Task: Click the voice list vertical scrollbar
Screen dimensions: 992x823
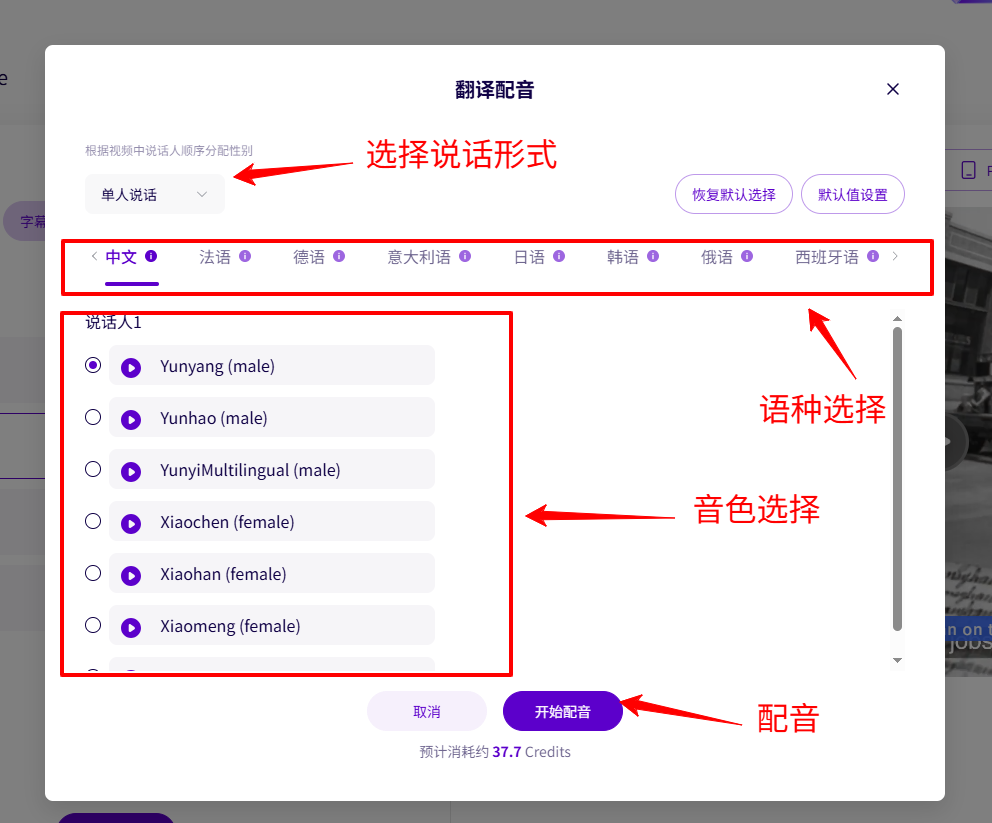Action: pos(897,480)
